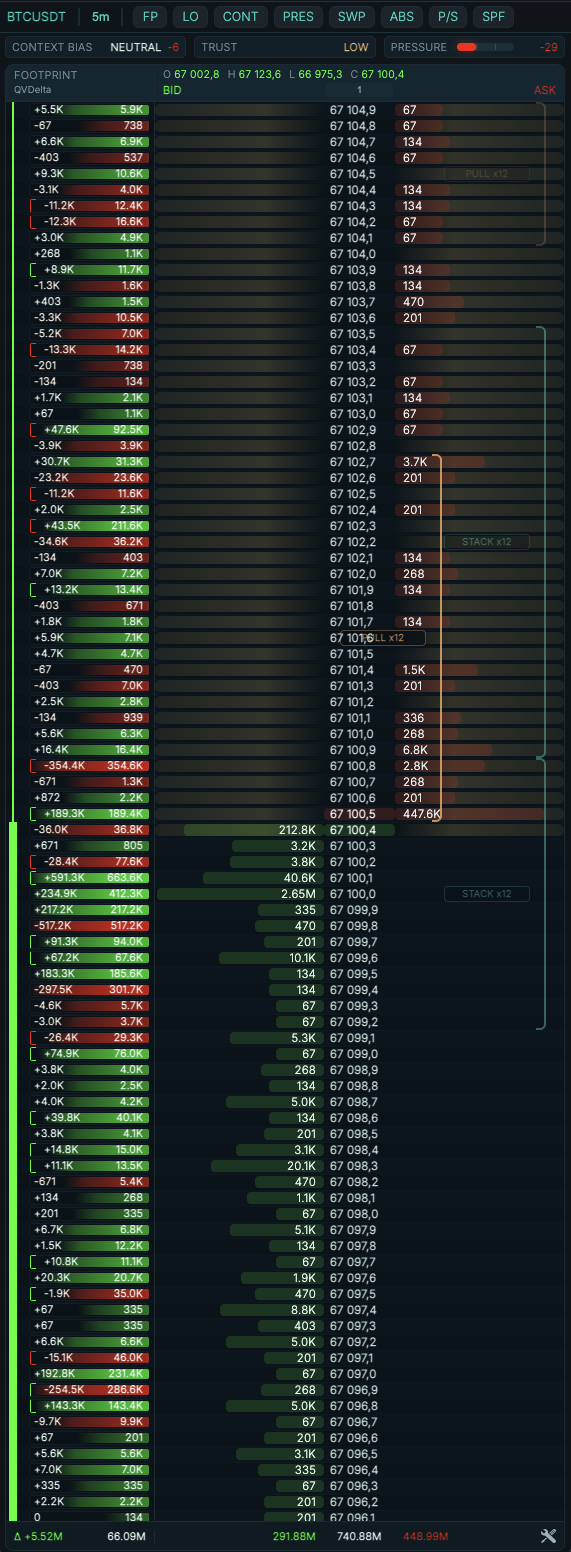Select the 1.5K ask at 67 101,4
The height and width of the screenshot is (1552, 571).
pos(415,670)
